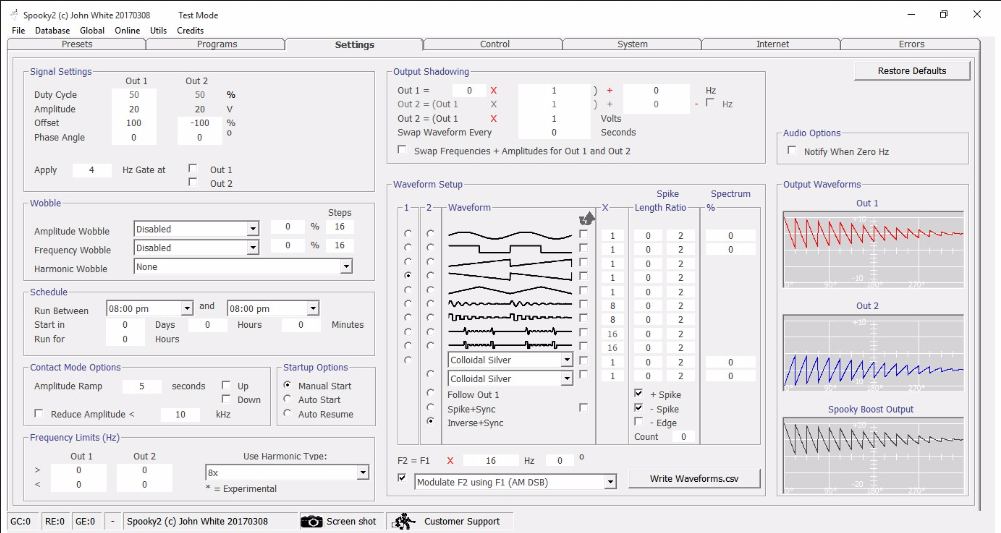Screen dimensions: 1001x533
Task: Click the Spooky Boost Output waveform preview
Action: [x=873, y=456]
